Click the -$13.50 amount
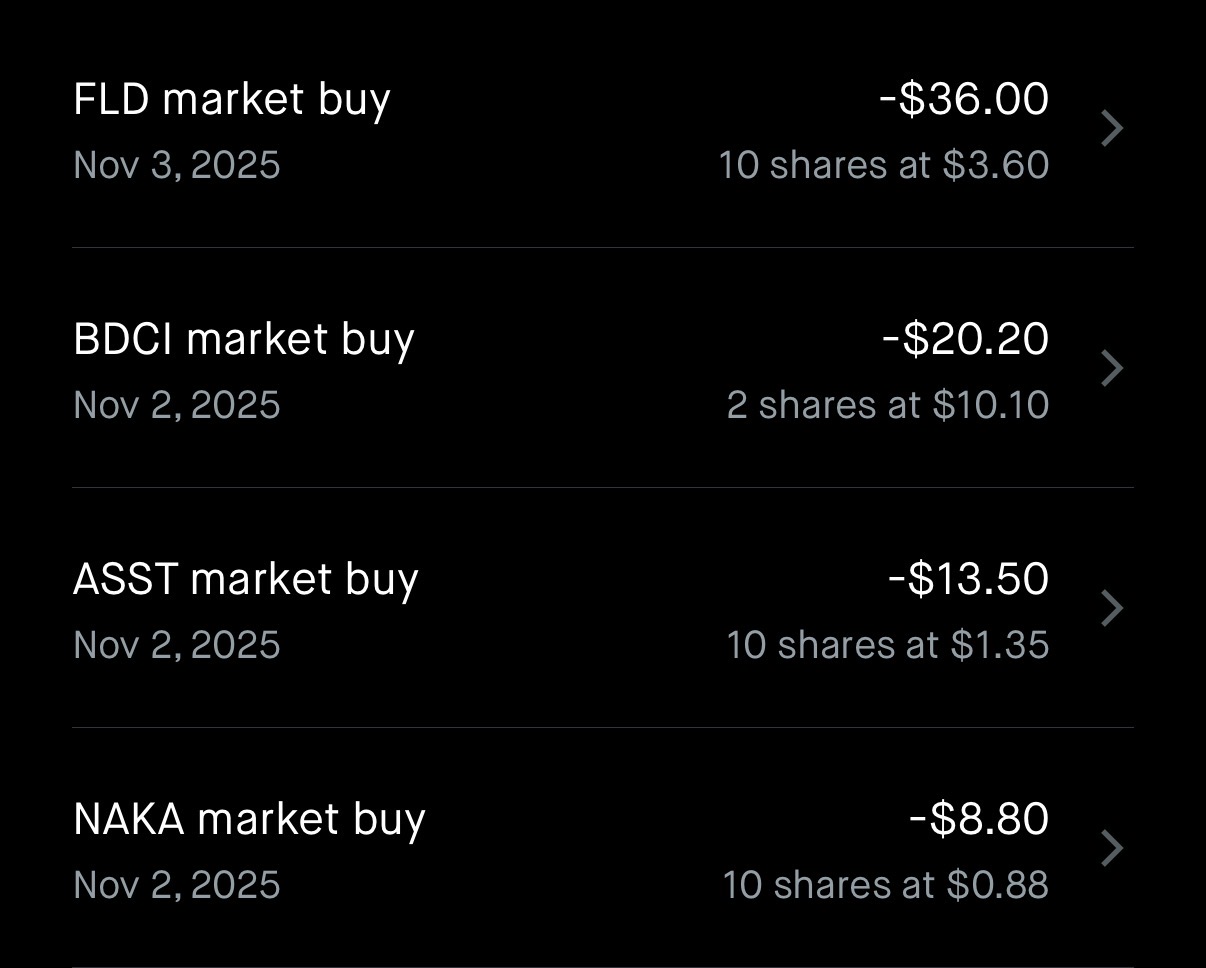The width and height of the screenshot is (1206, 968). 969,579
